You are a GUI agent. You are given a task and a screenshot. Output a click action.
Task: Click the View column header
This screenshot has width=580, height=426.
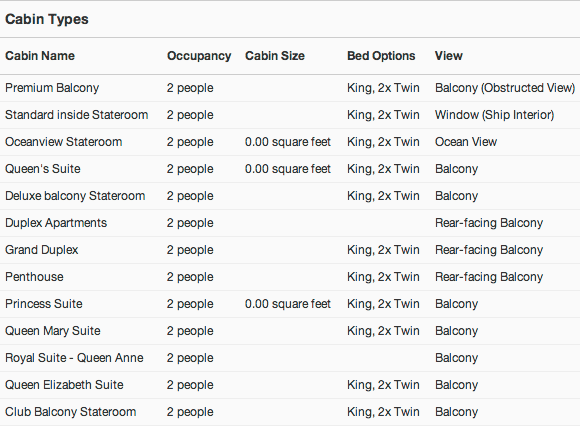(449, 56)
